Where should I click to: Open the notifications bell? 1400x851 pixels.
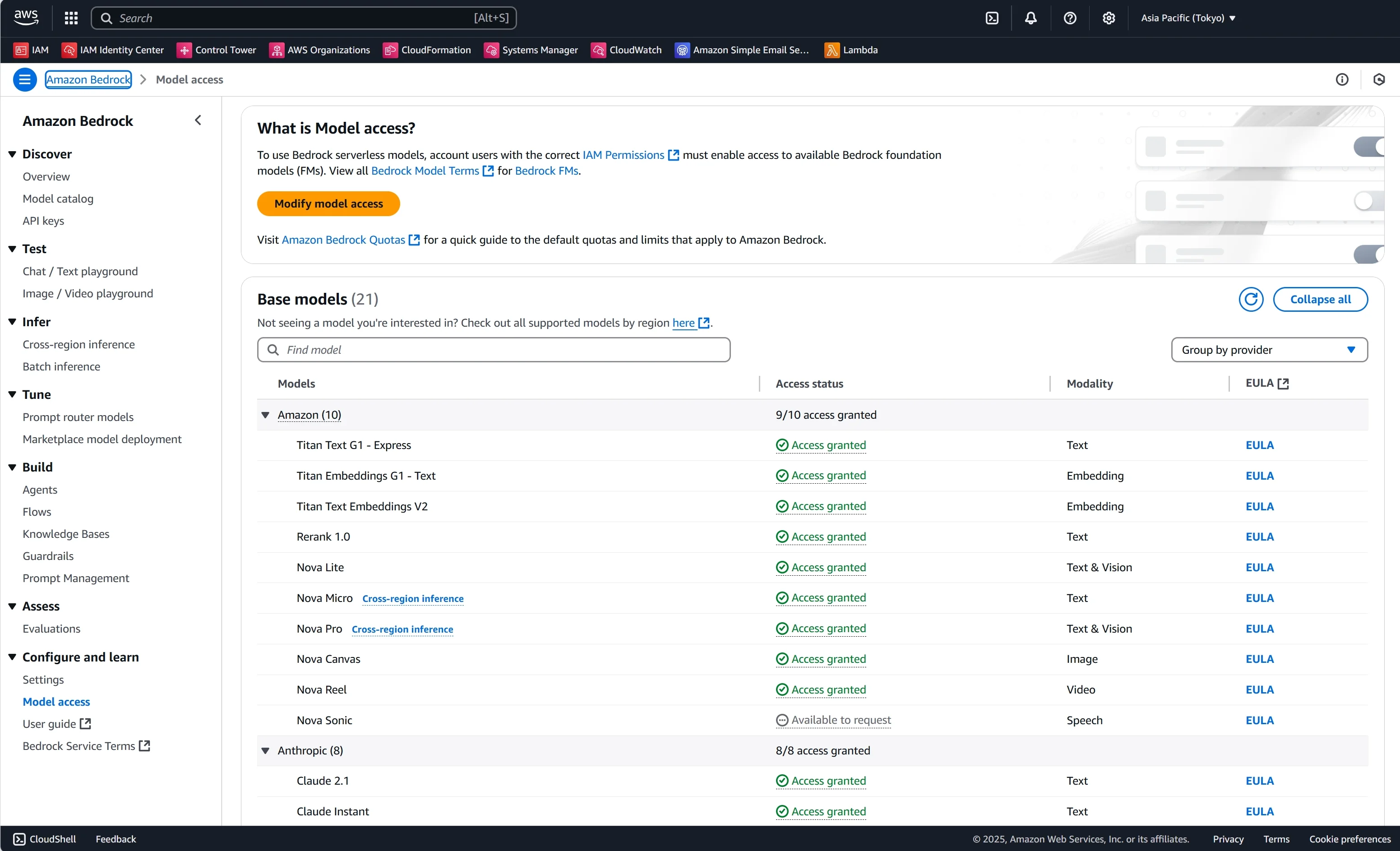[1030, 18]
